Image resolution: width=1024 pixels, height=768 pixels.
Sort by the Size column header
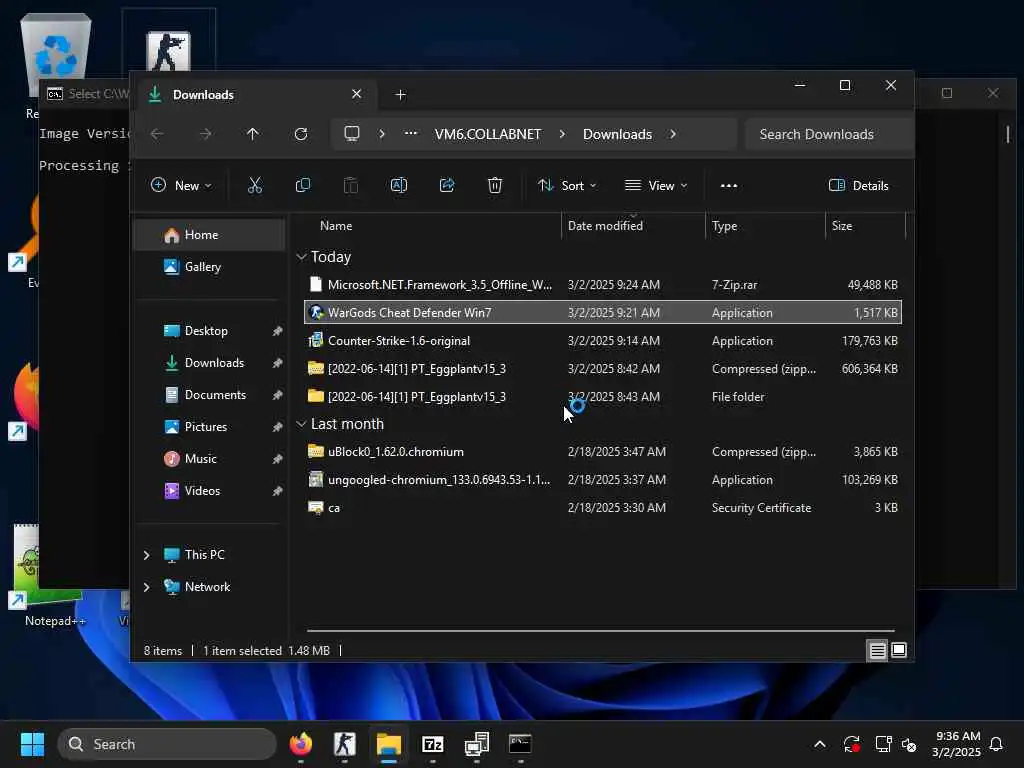(865, 226)
